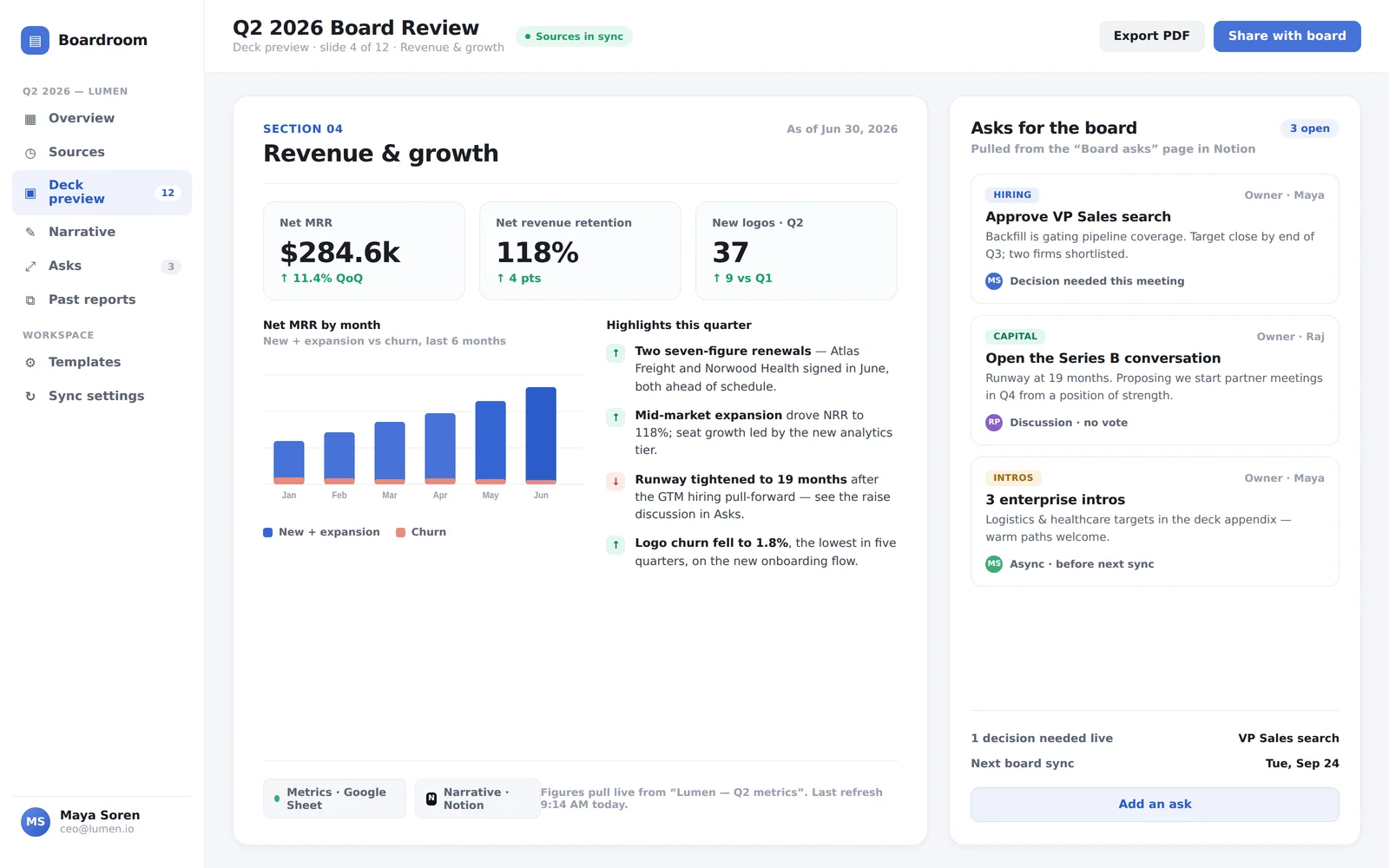The width and height of the screenshot is (1389, 868).
Task: Click VP Sales search in footer summary
Action: click(x=1288, y=739)
